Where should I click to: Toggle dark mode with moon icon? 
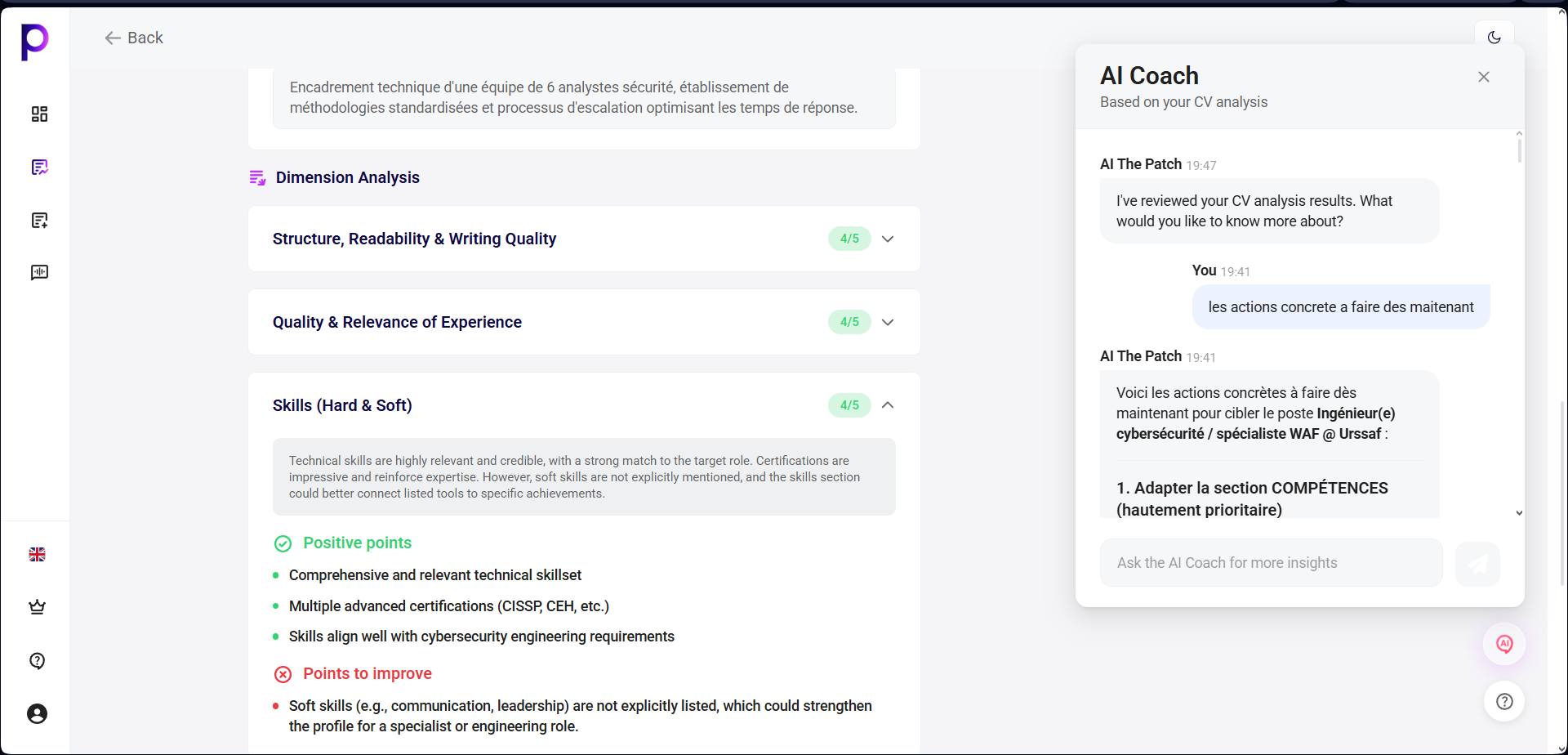[1494, 38]
